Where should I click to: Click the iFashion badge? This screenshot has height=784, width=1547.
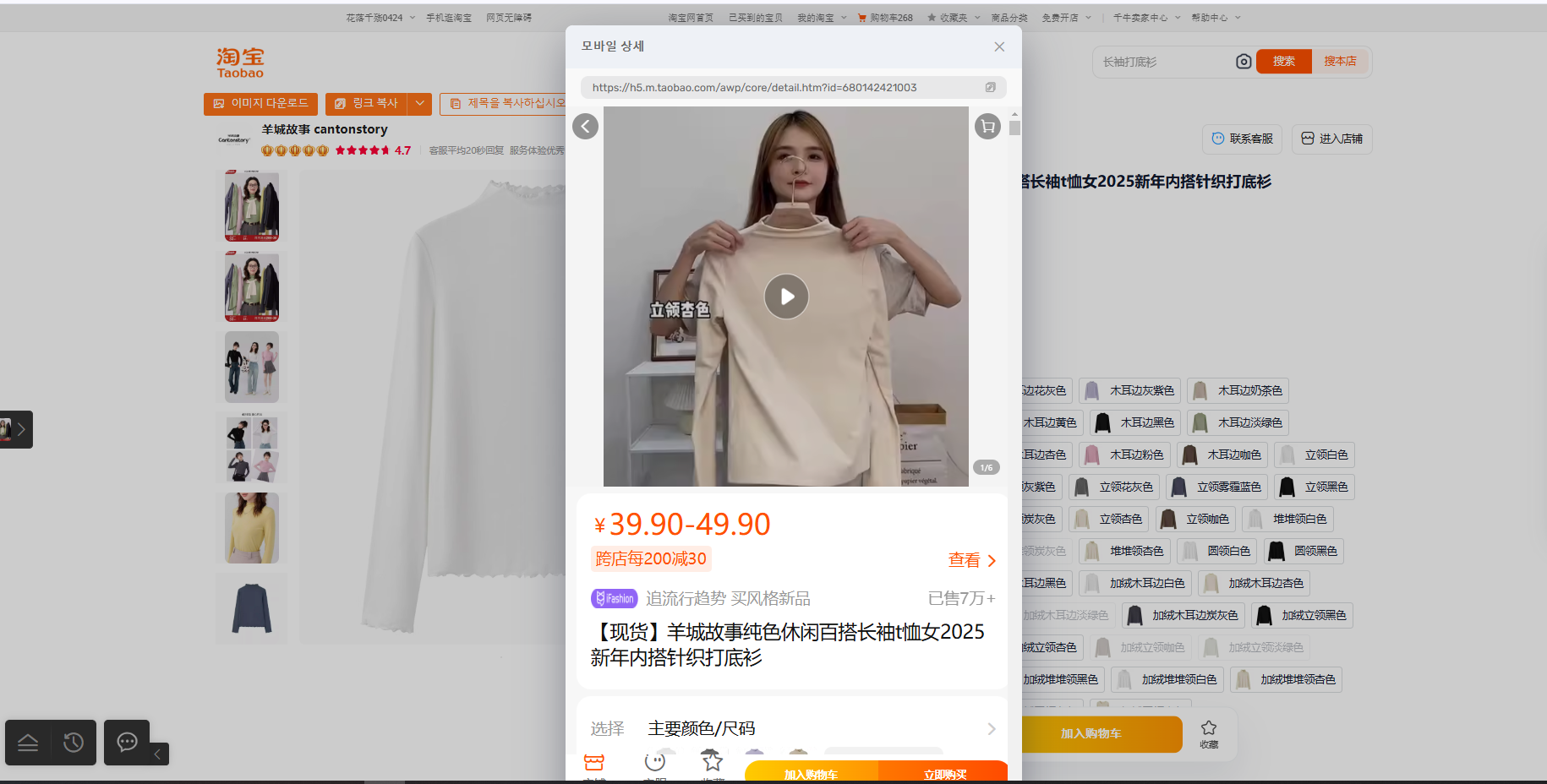pos(614,598)
